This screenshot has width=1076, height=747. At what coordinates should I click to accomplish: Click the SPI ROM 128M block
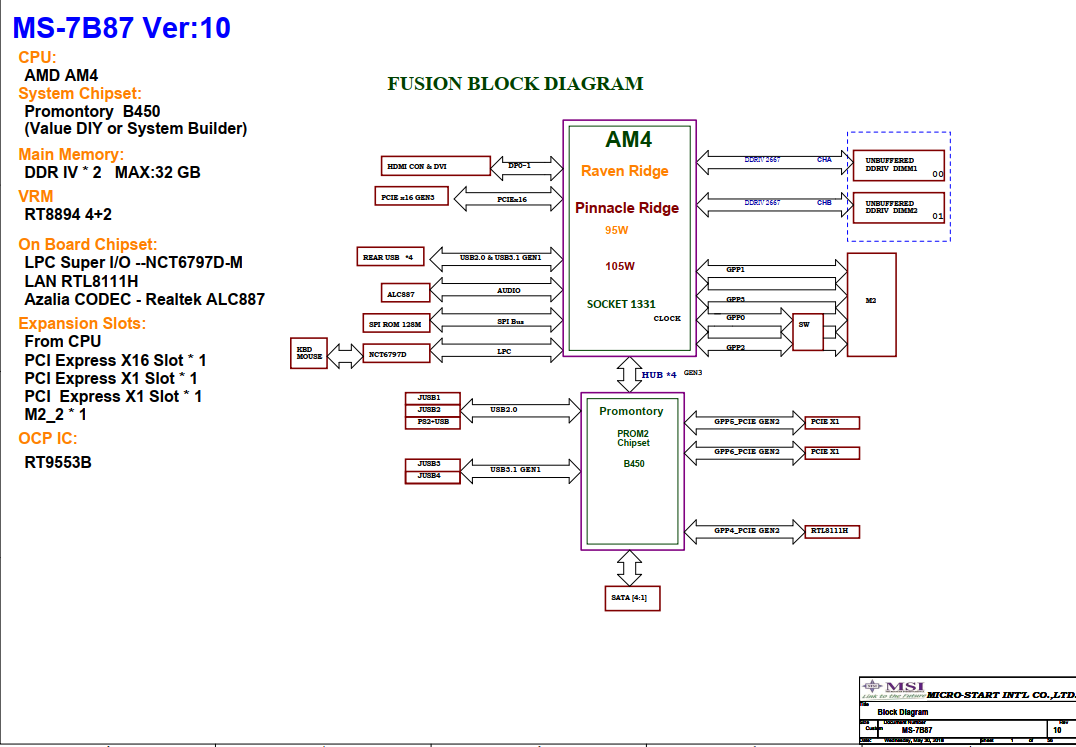point(397,323)
